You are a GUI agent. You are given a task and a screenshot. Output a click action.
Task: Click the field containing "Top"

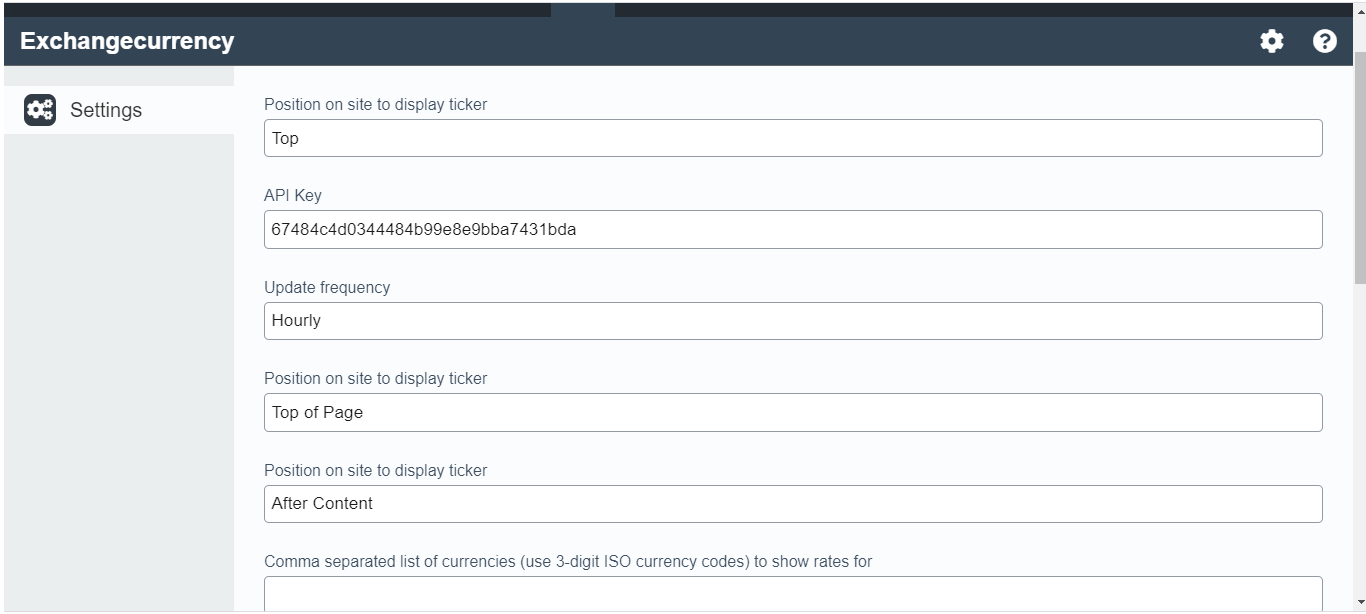tap(792, 138)
